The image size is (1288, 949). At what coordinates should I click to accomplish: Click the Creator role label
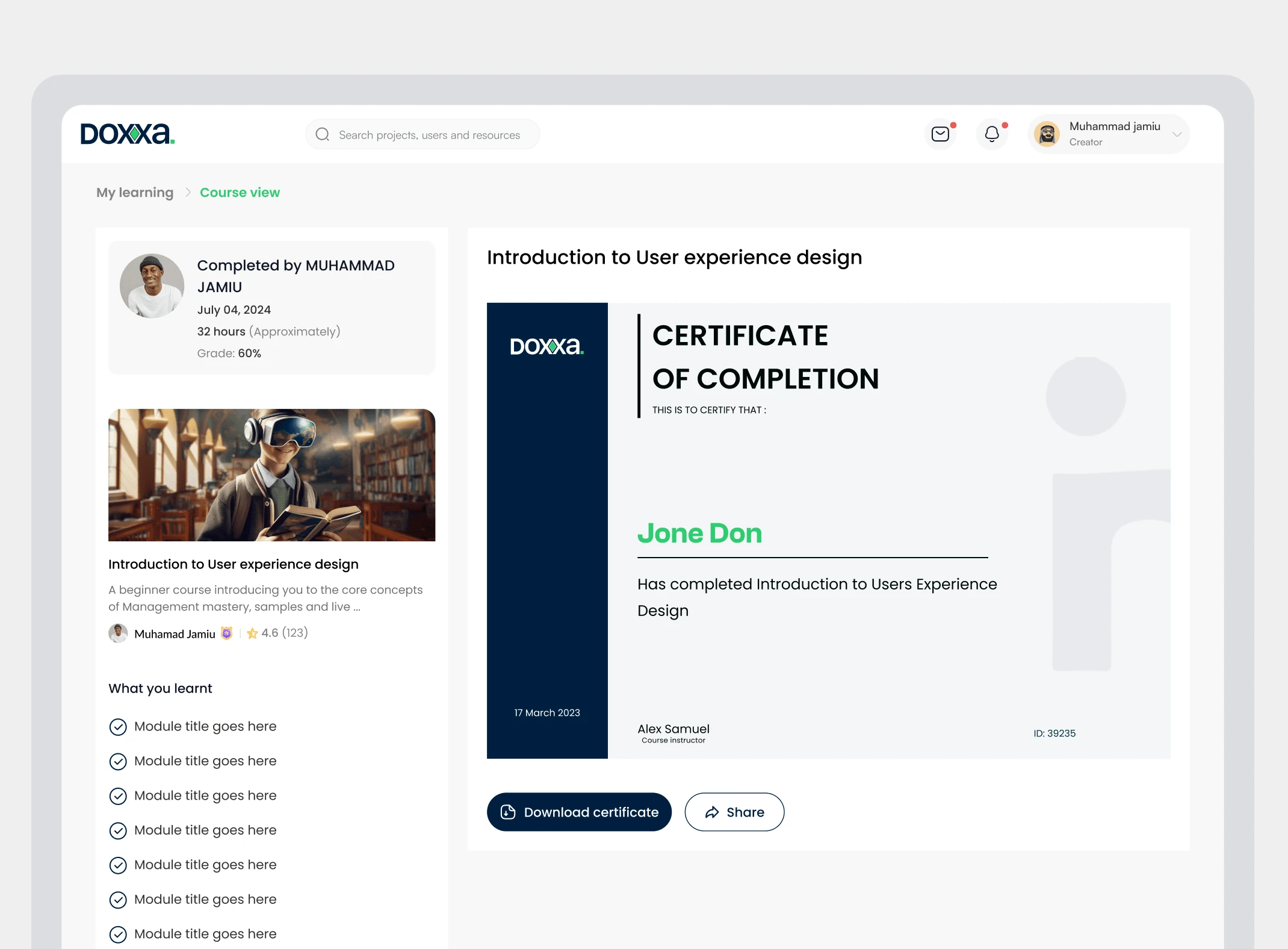[x=1086, y=142]
